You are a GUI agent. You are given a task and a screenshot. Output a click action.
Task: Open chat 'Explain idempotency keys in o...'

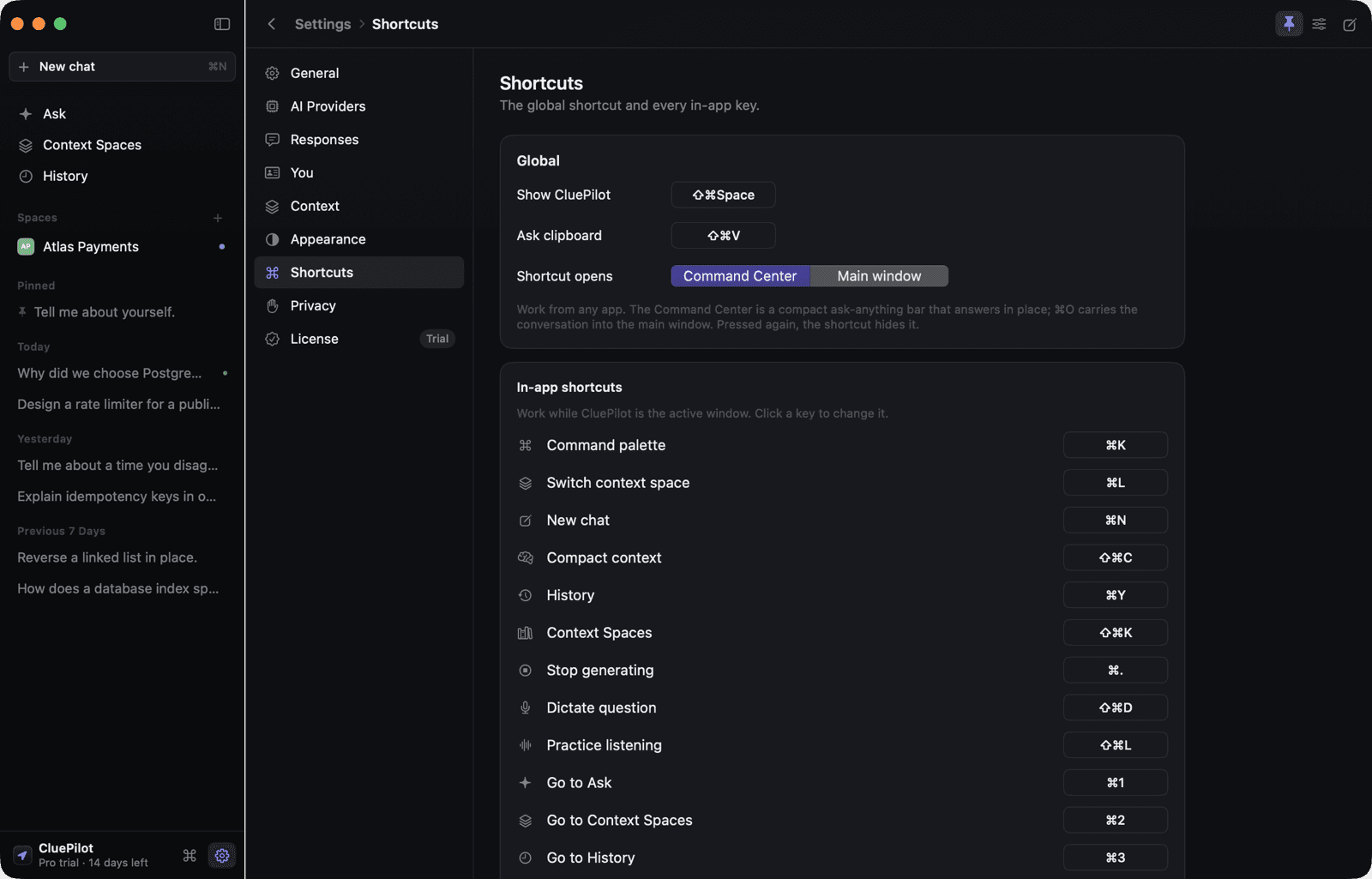click(x=122, y=497)
